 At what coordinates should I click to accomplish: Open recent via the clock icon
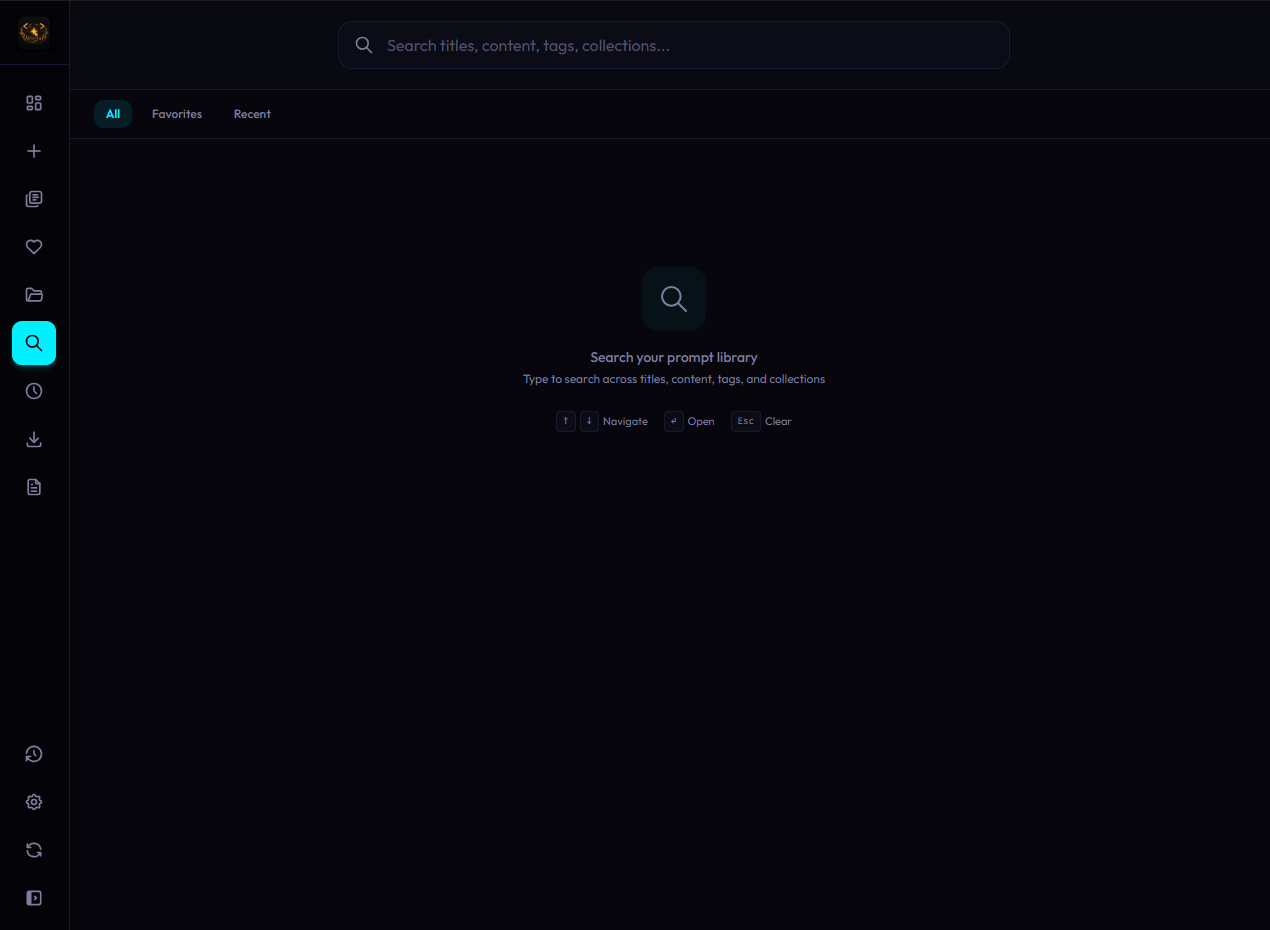[x=34, y=391]
